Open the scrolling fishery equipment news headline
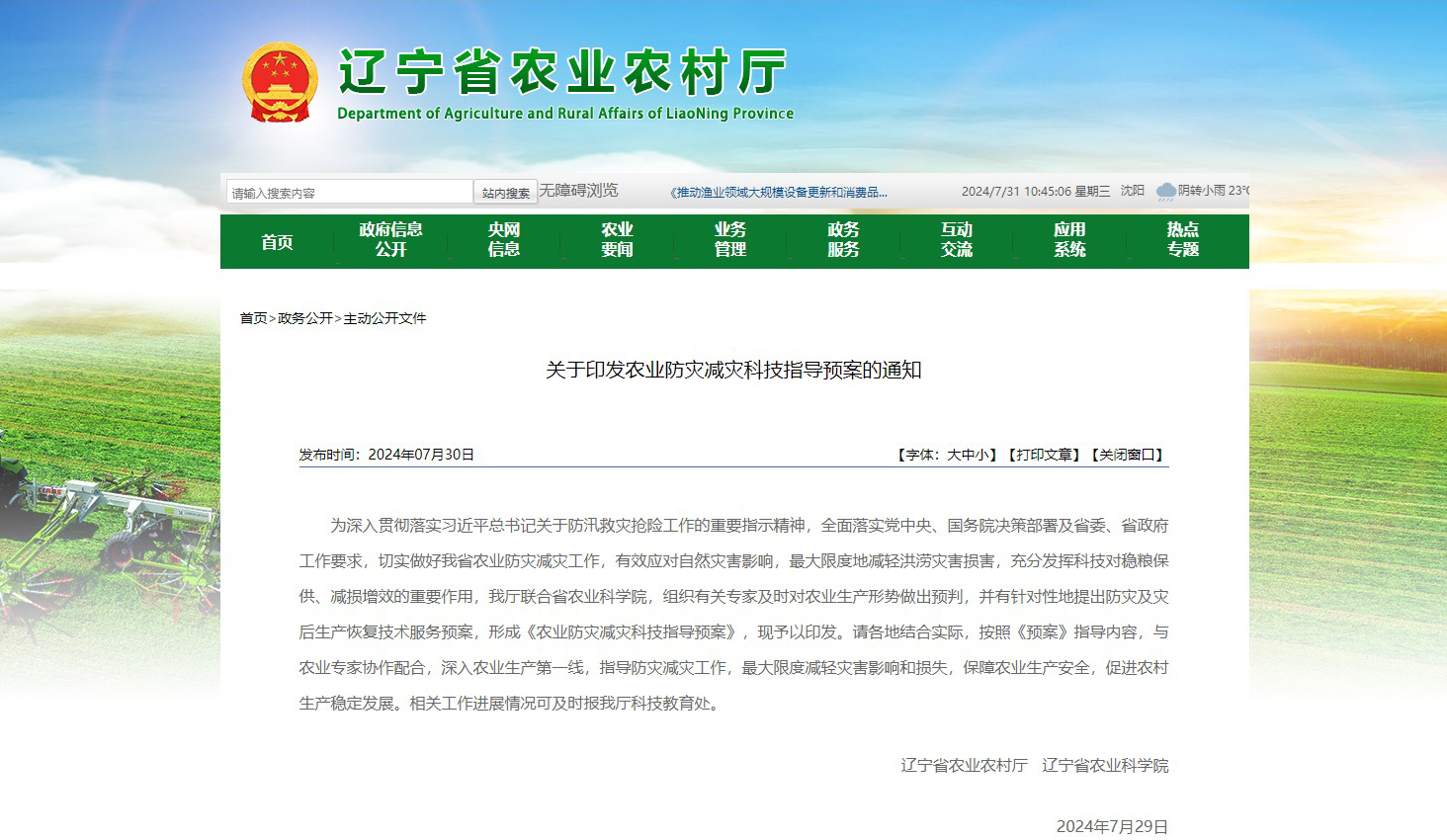 tap(779, 193)
